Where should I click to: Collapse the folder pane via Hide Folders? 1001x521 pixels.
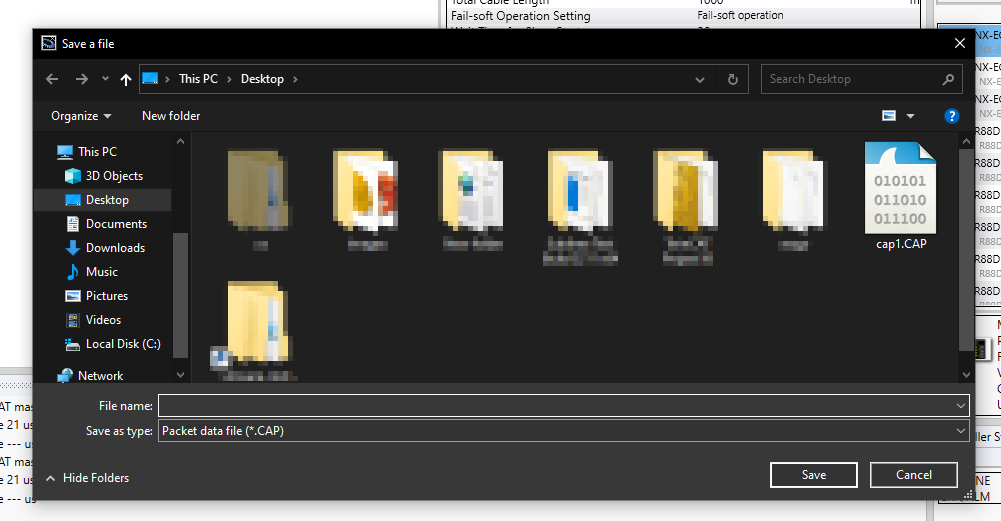pyautogui.click(x=87, y=478)
